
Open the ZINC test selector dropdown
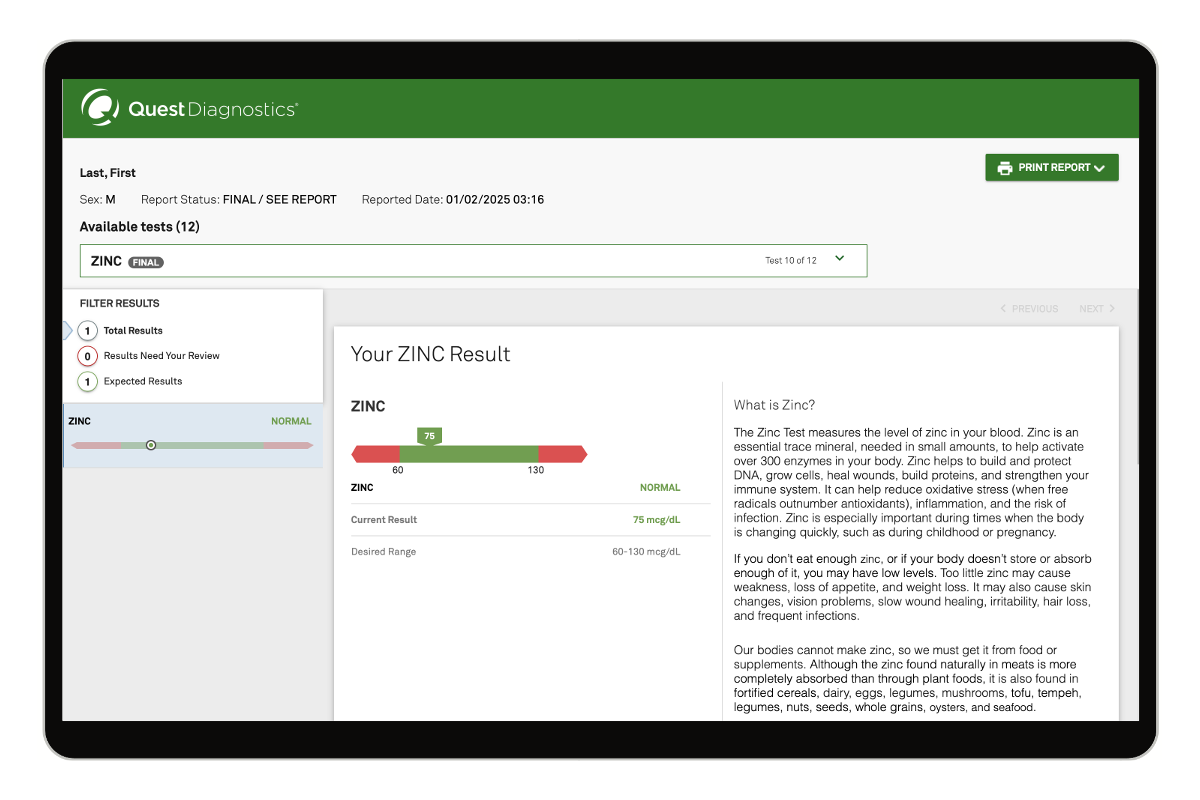click(x=473, y=261)
